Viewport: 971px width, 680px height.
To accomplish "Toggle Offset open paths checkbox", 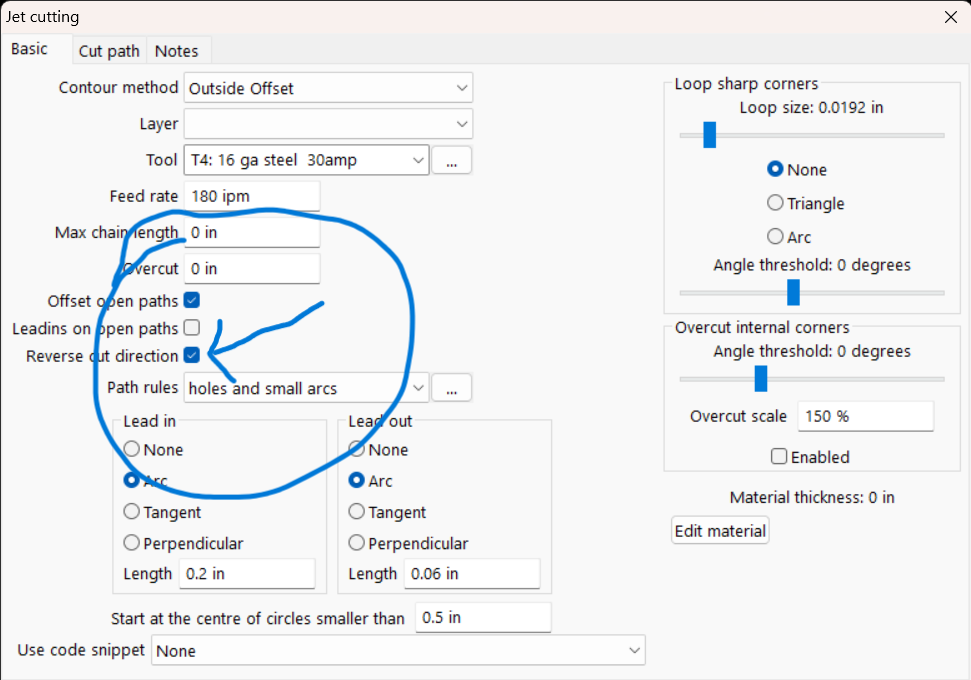I will click(x=192, y=300).
